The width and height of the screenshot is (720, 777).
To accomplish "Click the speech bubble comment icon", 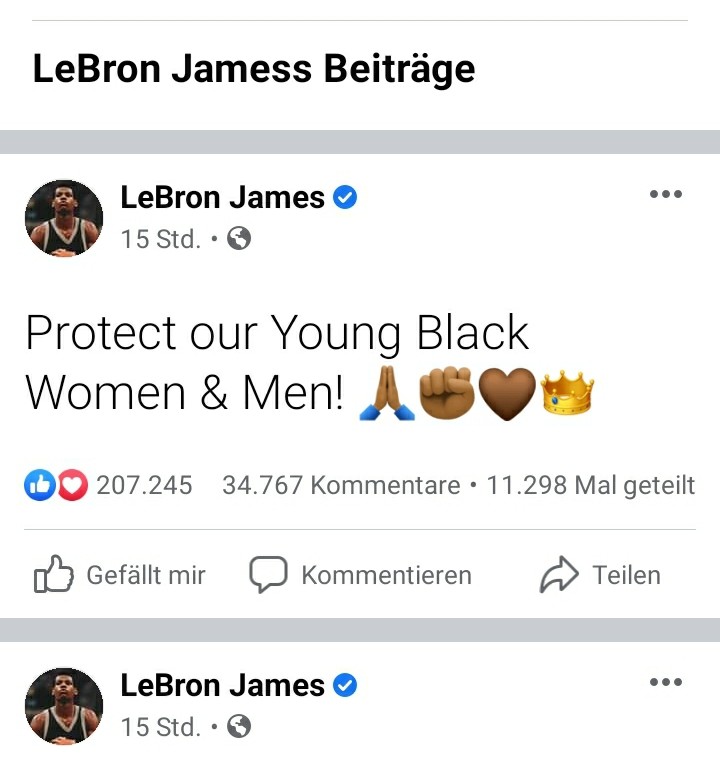I will point(268,574).
